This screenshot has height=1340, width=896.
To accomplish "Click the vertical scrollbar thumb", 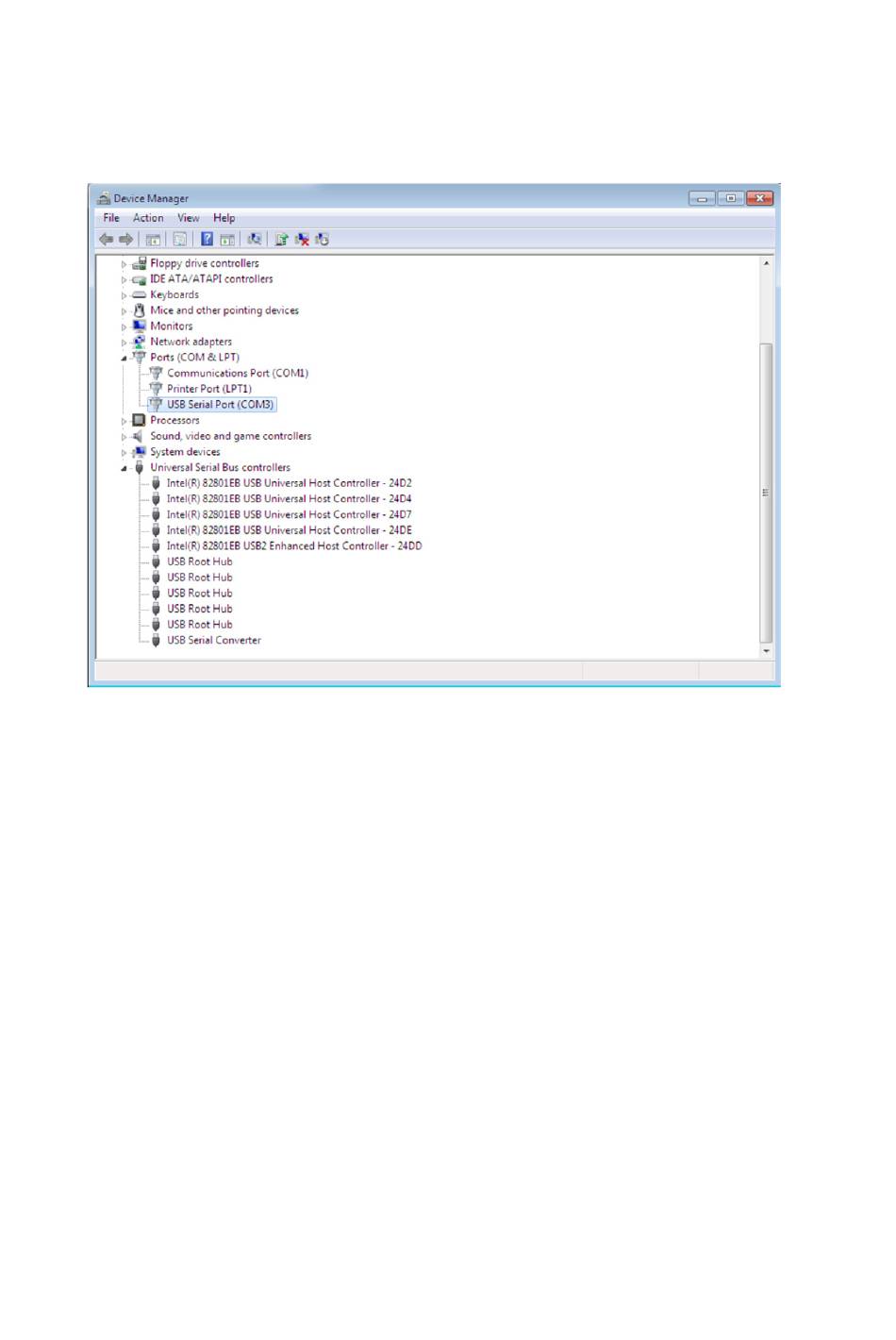I will 766,493.
